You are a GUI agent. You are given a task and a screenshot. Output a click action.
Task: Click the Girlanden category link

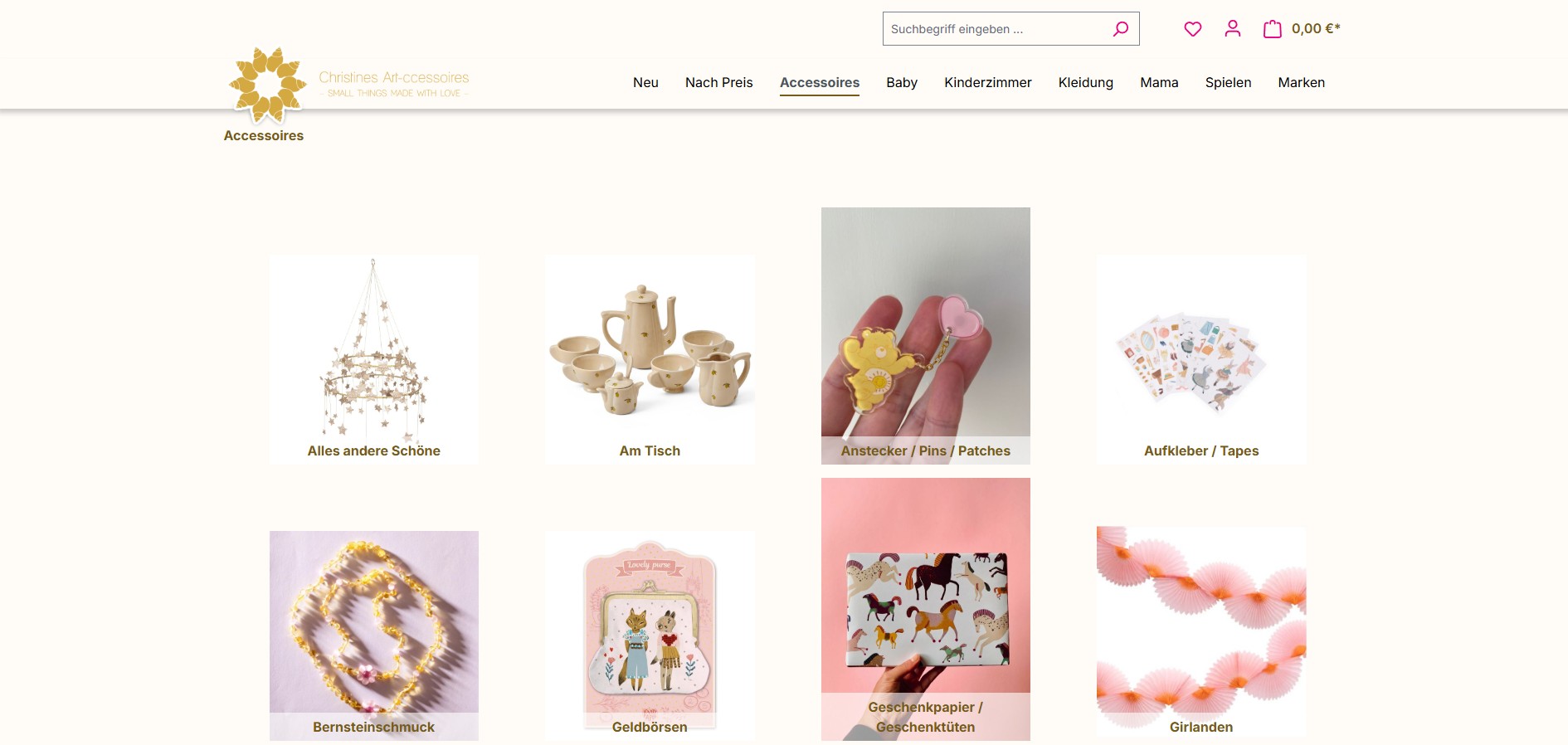(1200, 727)
